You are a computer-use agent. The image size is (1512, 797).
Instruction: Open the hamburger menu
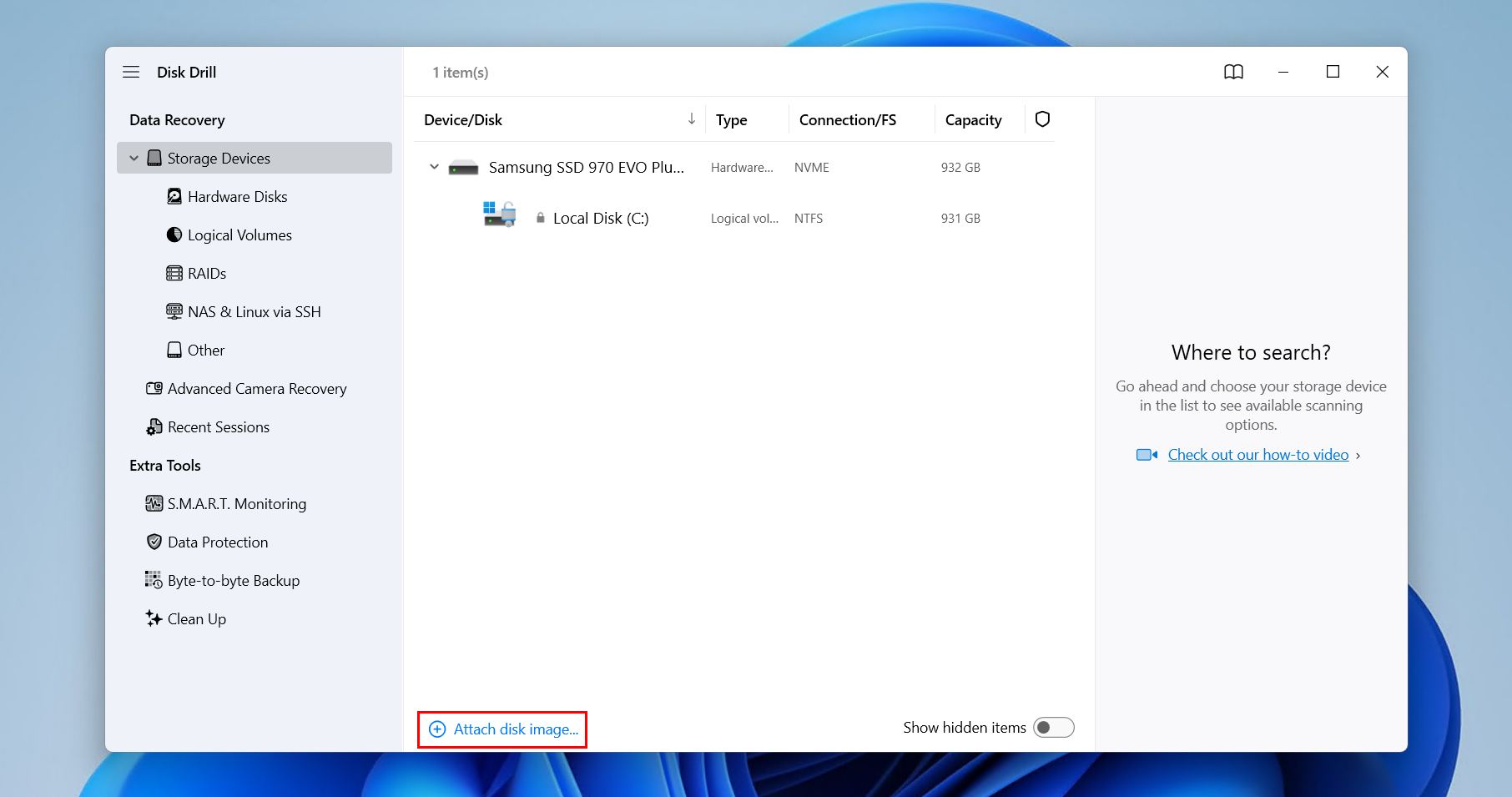click(x=131, y=72)
